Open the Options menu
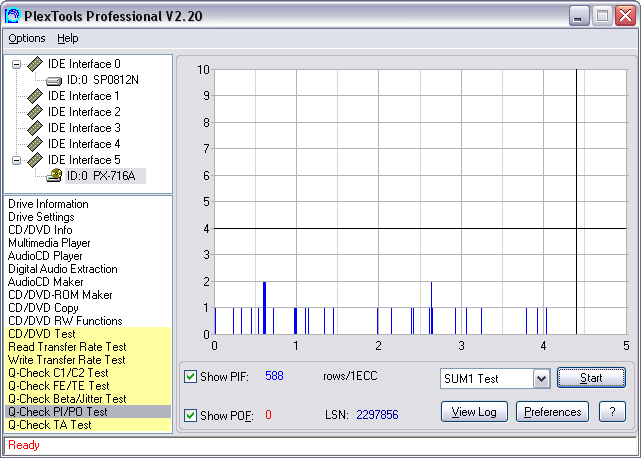This screenshot has width=641, height=458. pos(27,38)
